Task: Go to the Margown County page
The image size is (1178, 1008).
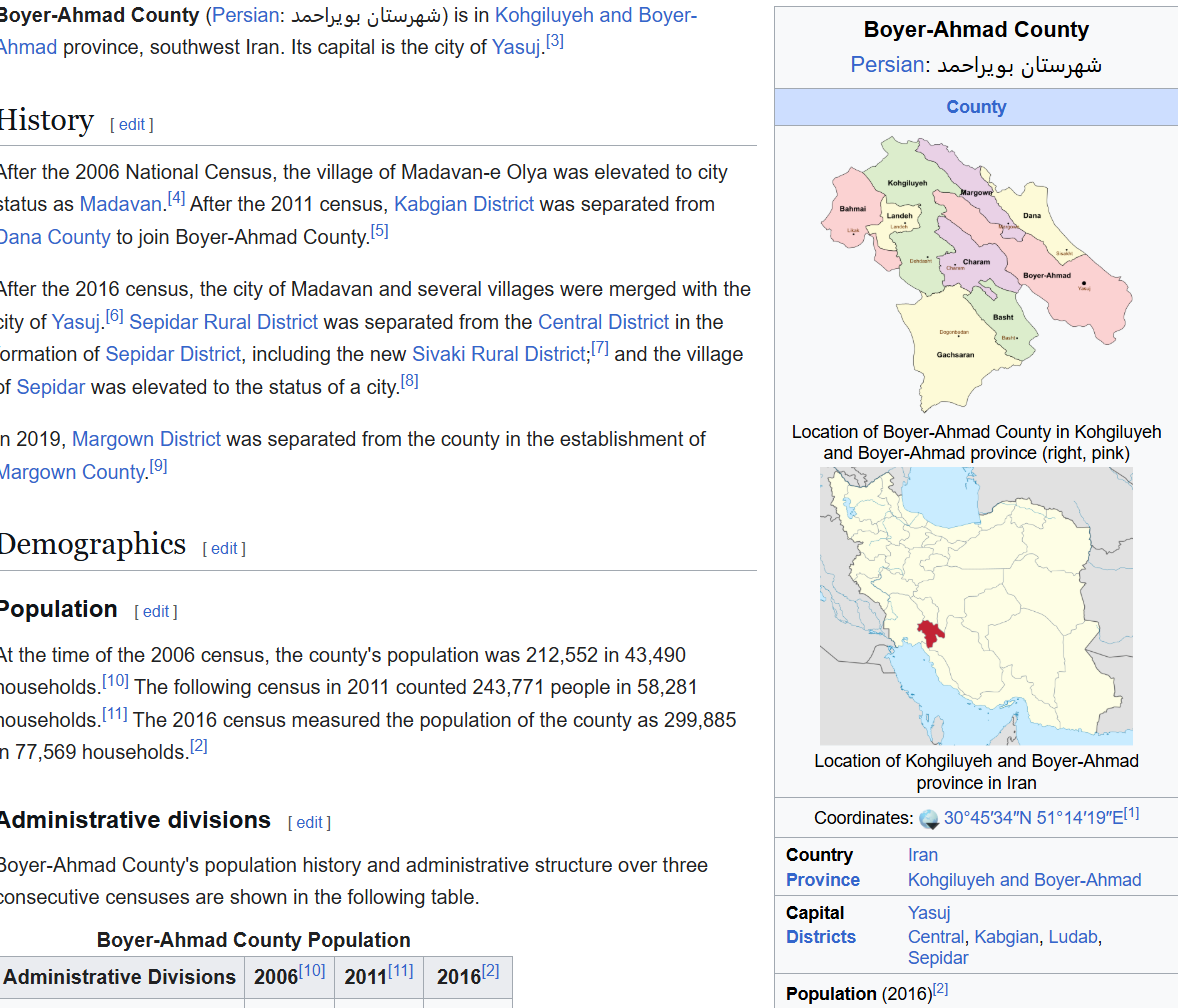Action: point(73,472)
